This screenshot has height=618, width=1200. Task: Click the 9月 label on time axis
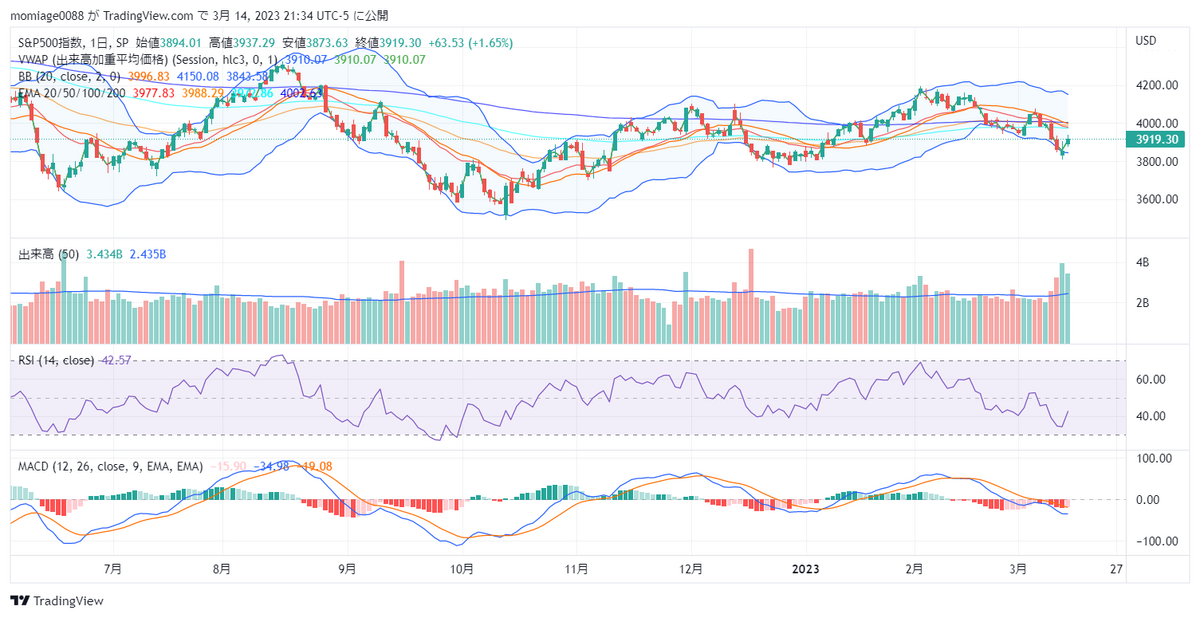(347, 568)
